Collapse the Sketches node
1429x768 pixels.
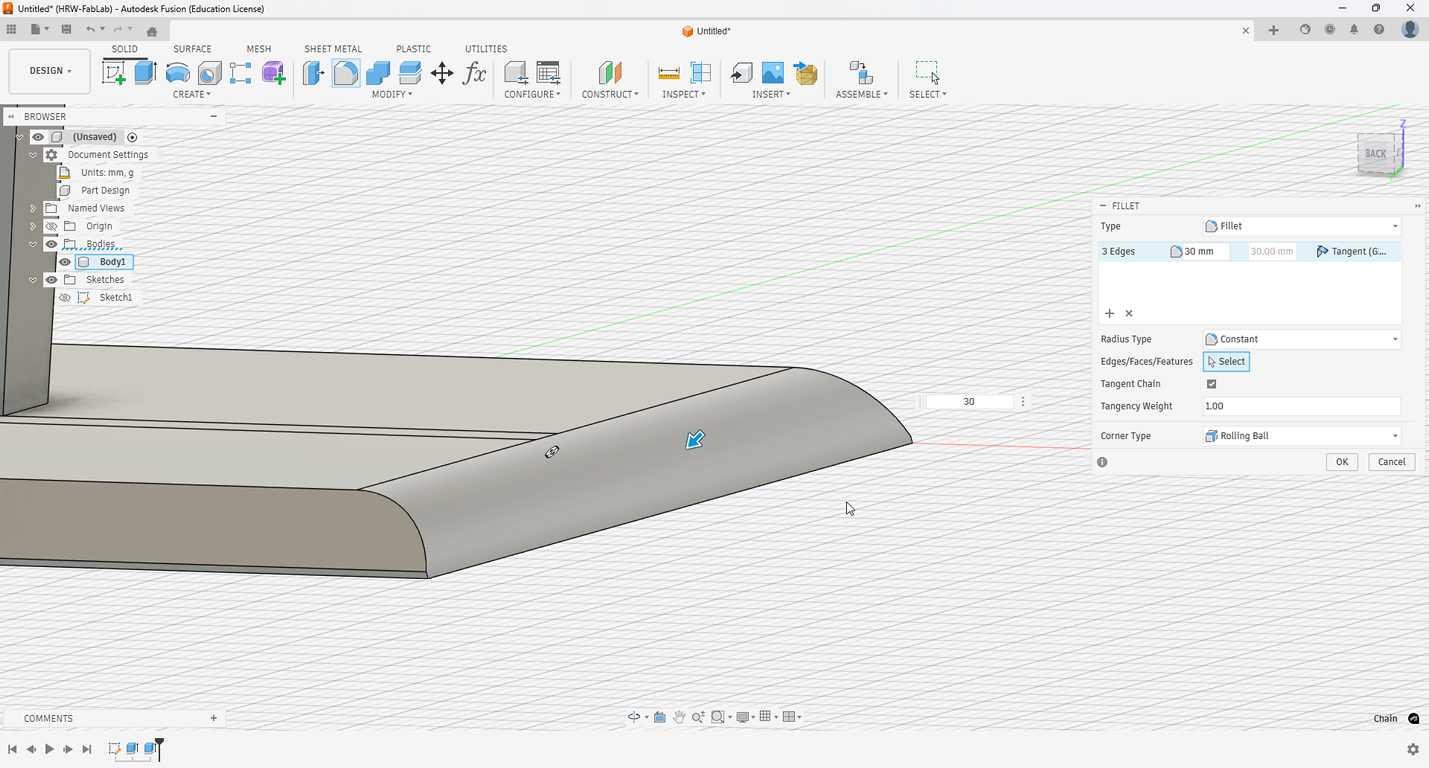pyautogui.click(x=33, y=280)
